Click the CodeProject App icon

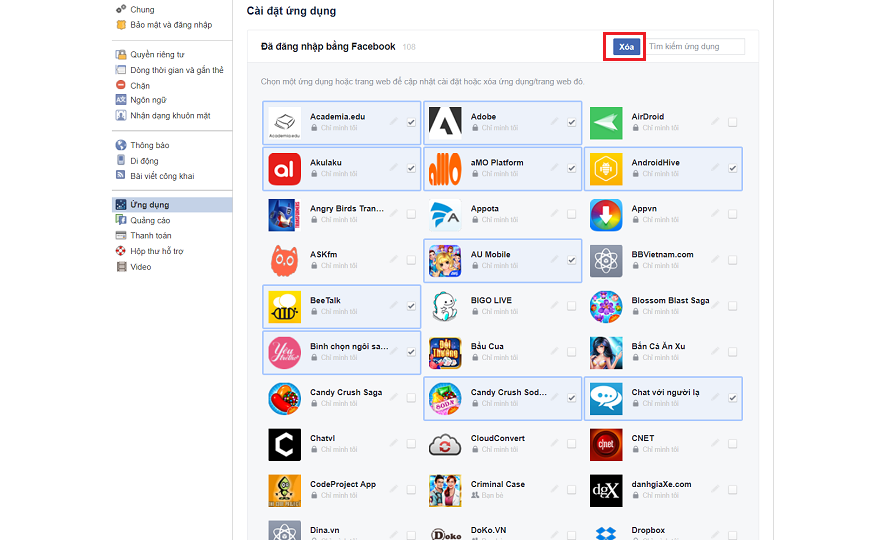coord(285,490)
